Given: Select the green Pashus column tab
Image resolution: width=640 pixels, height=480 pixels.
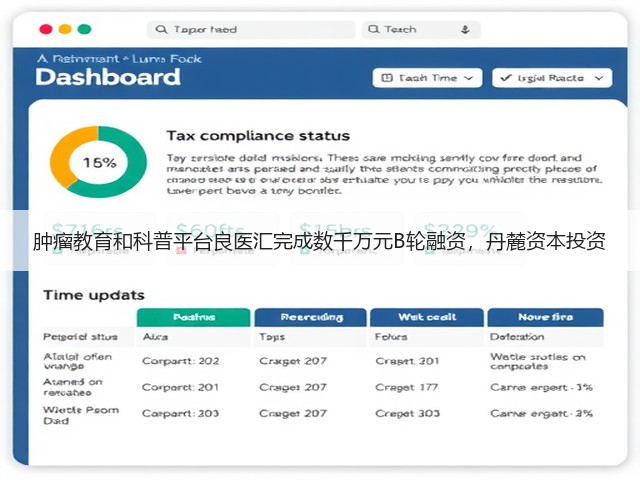Looking at the screenshot, I should (193, 317).
